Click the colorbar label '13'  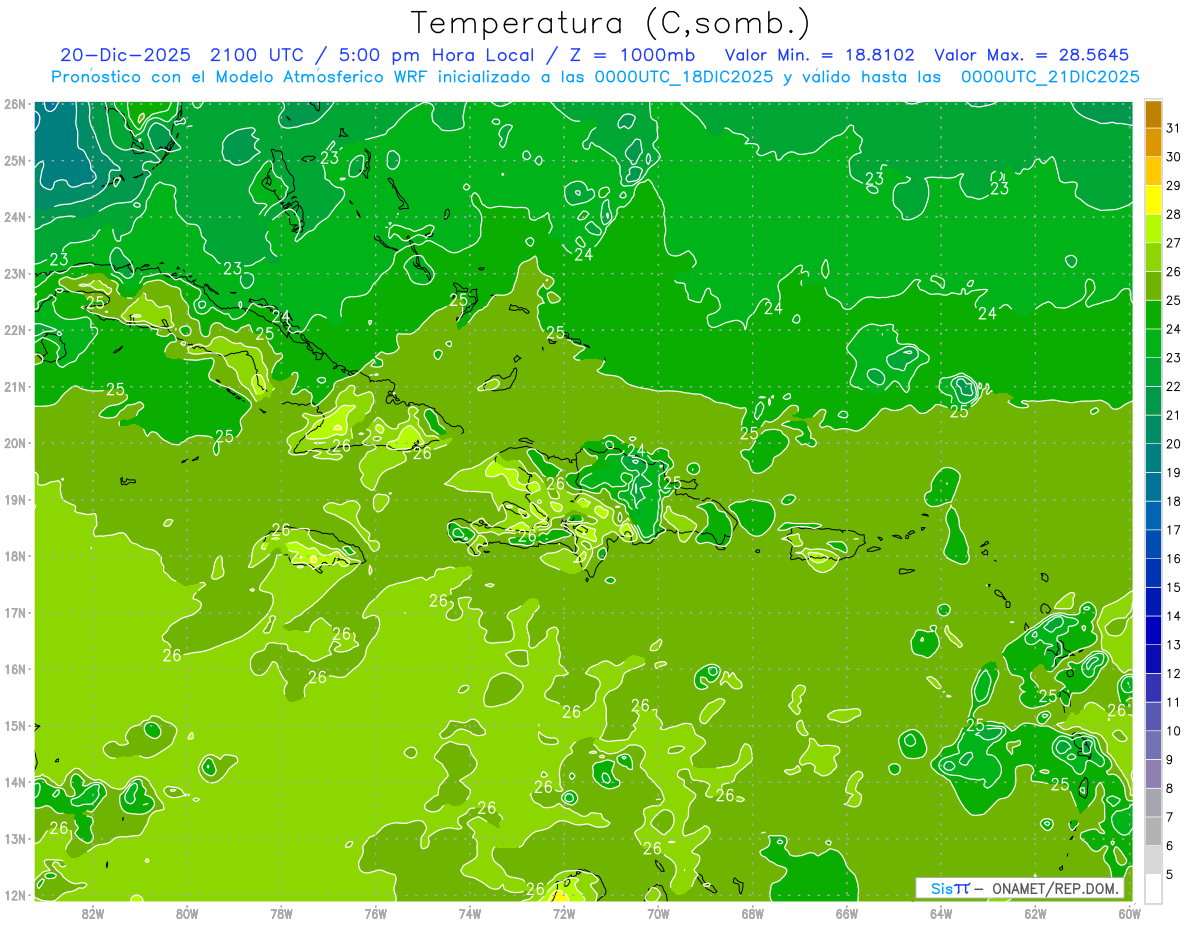[1173, 645]
